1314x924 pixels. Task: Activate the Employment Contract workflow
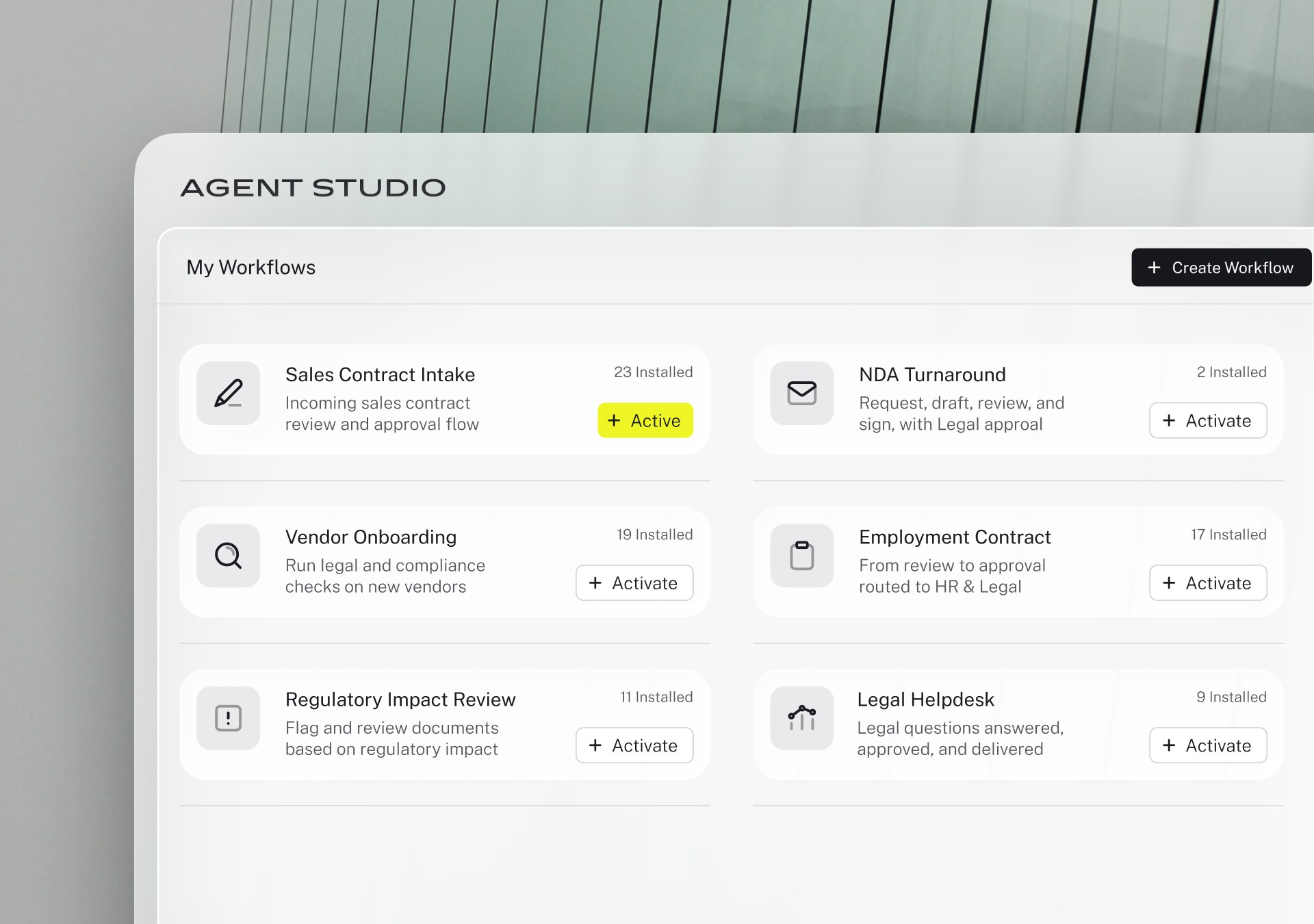coord(1207,582)
